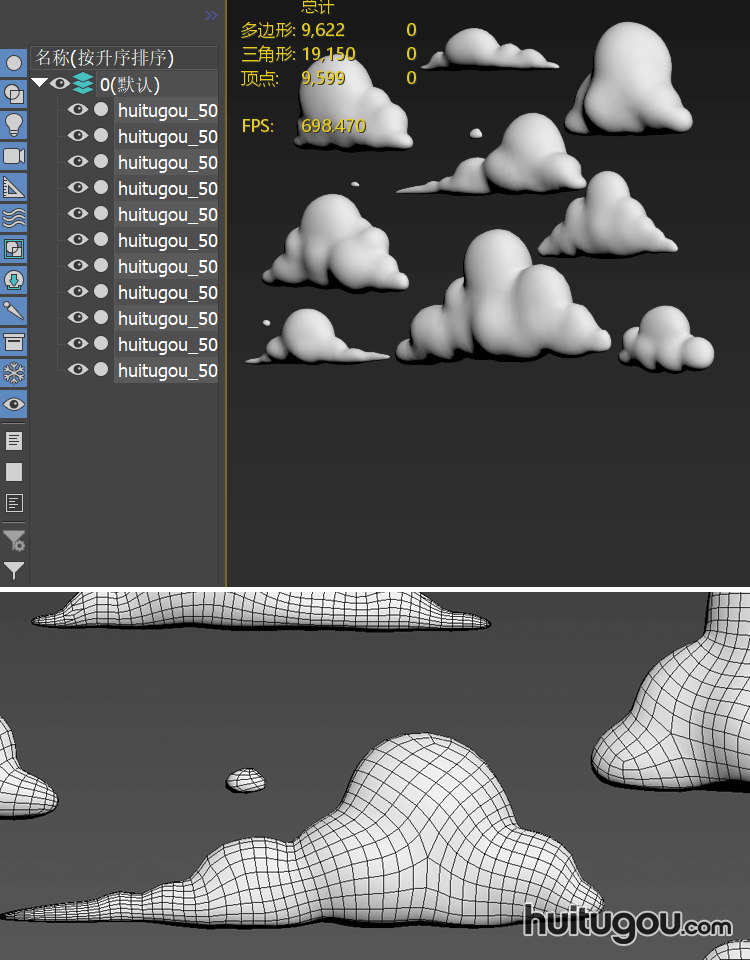Viewport: 750px width, 960px height.
Task: Click the huitugou.com watermark logo
Action: click(627, 921)
